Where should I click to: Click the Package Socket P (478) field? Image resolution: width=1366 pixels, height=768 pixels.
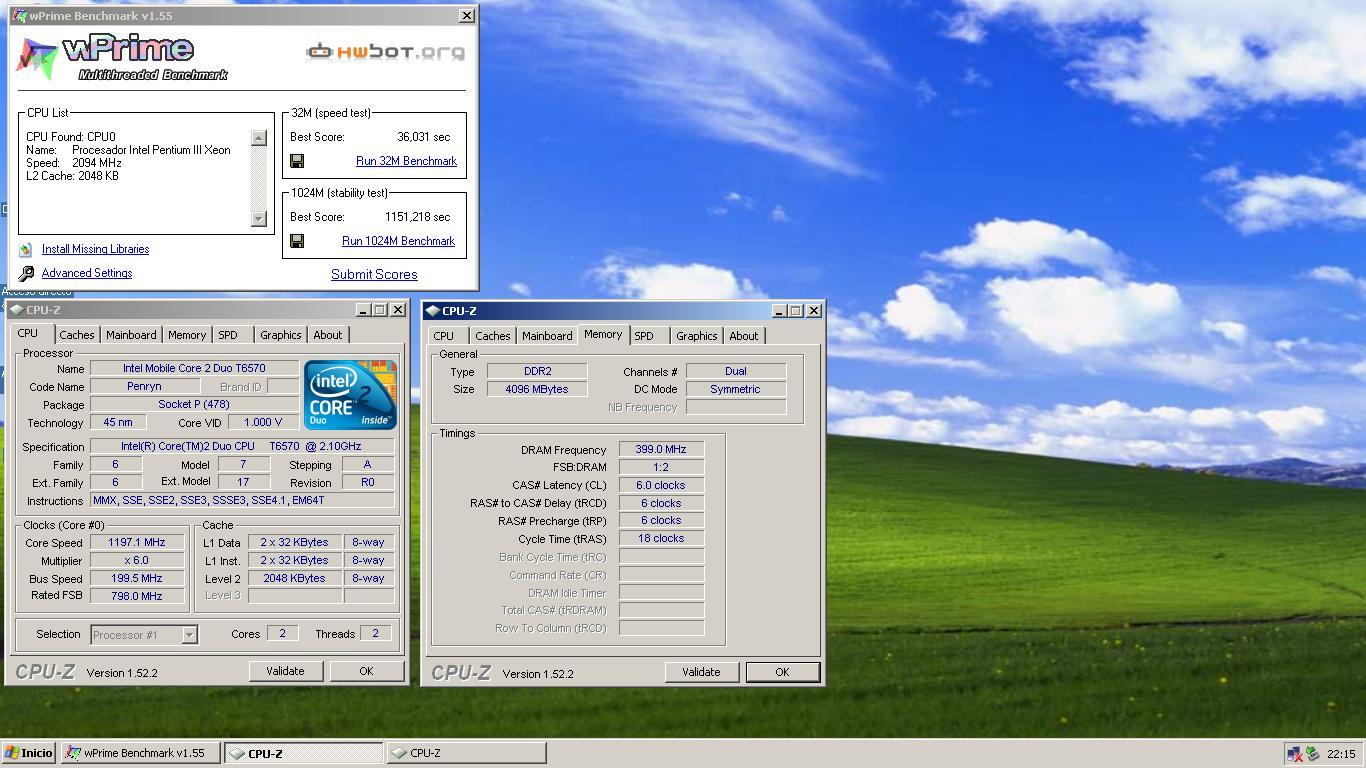point(194,404)
